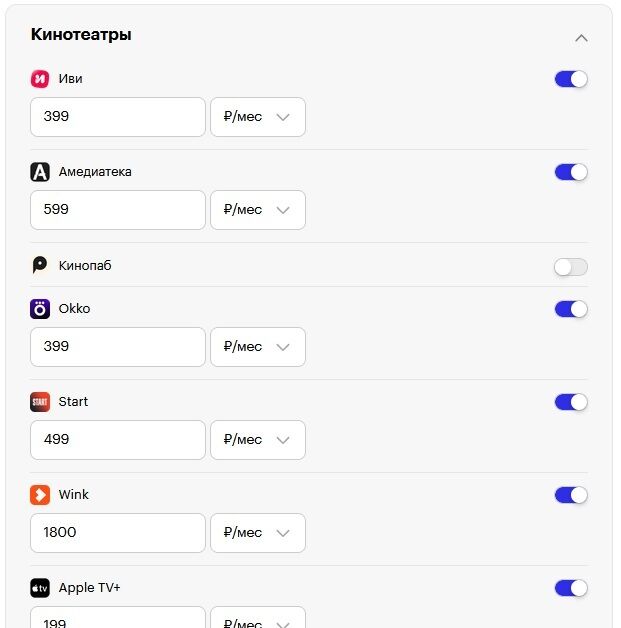Screen dimensions: 621x628
Task: Click the Apple TV+ logo icon
Action: coord(40,588)
